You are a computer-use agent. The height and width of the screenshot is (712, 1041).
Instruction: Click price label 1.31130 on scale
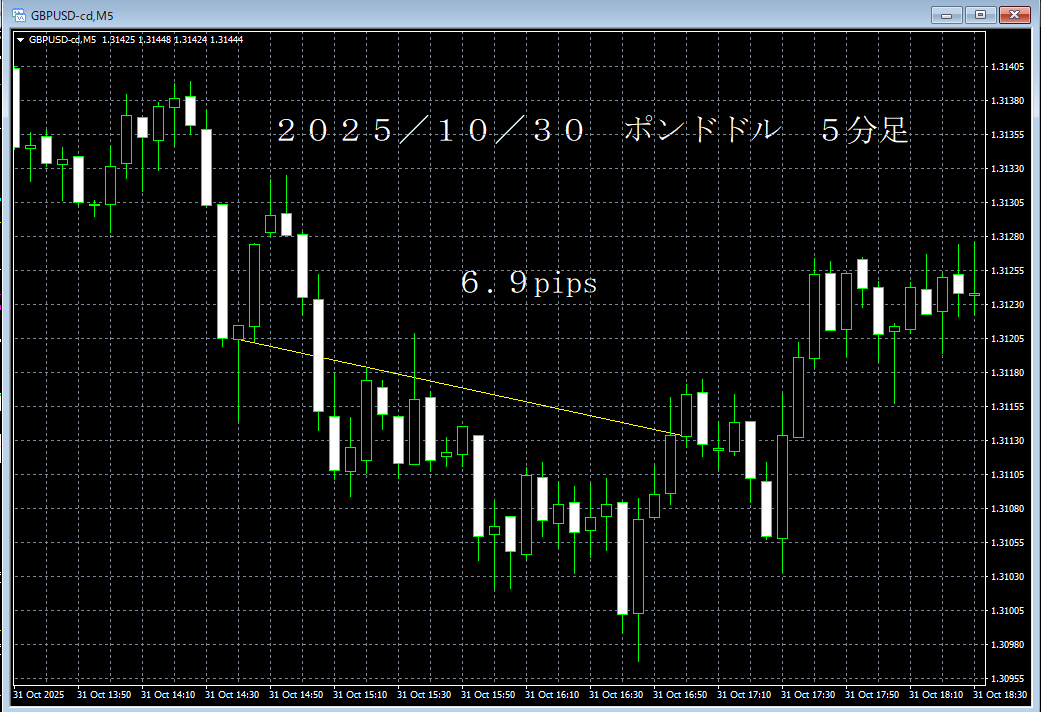pos(1007,440)
